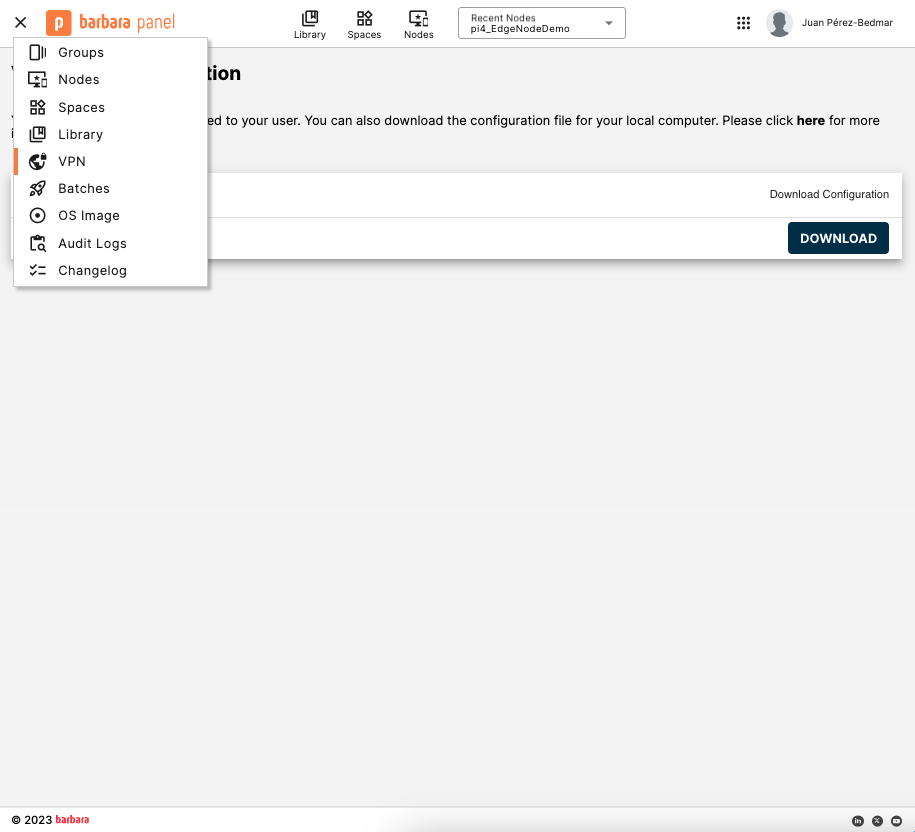The width and height of the screenshot is (915, 832).
Task: Click the LinkedIn icon in the footer
Action: click(857, 820)
